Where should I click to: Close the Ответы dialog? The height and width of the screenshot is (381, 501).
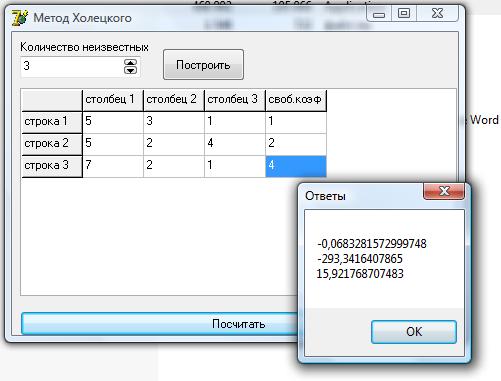[x=444, y=191]
